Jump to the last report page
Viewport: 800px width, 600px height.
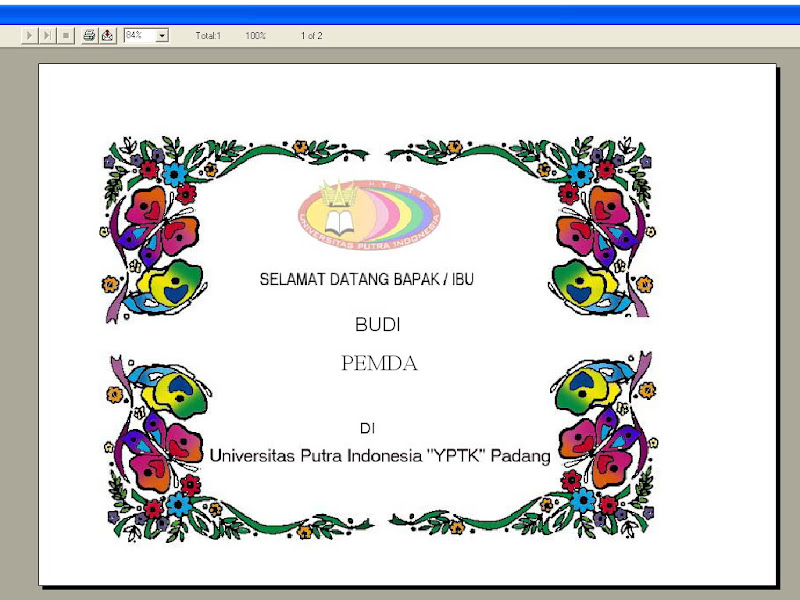pos(47,36)
